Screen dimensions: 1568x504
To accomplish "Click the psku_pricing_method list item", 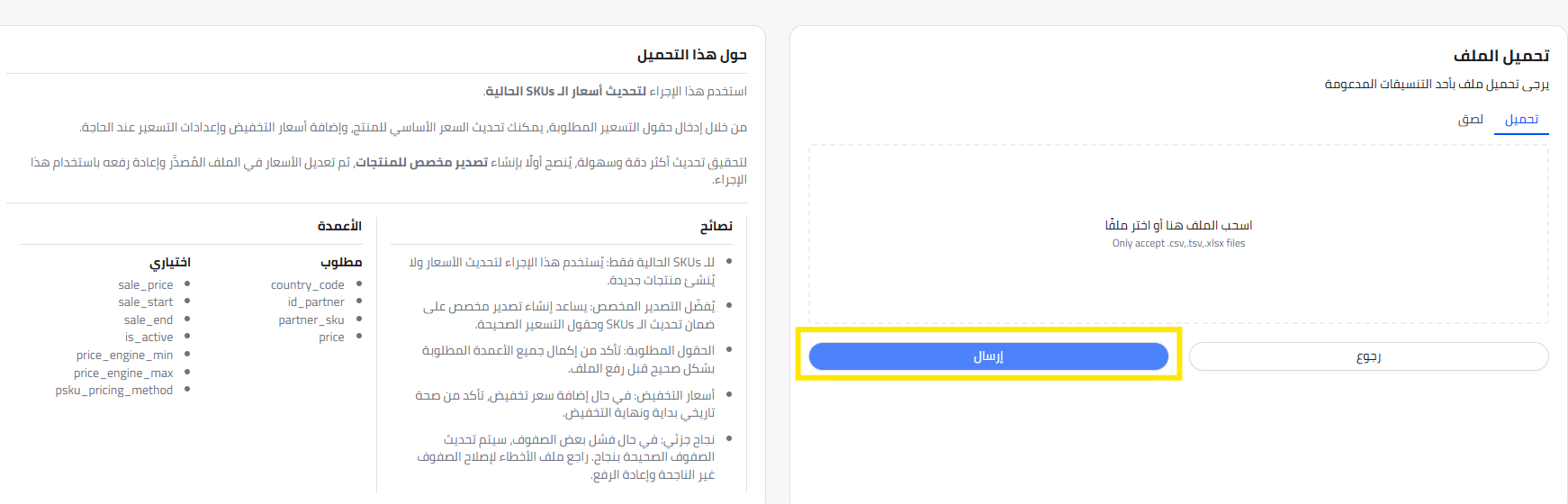I will [114, 391].
